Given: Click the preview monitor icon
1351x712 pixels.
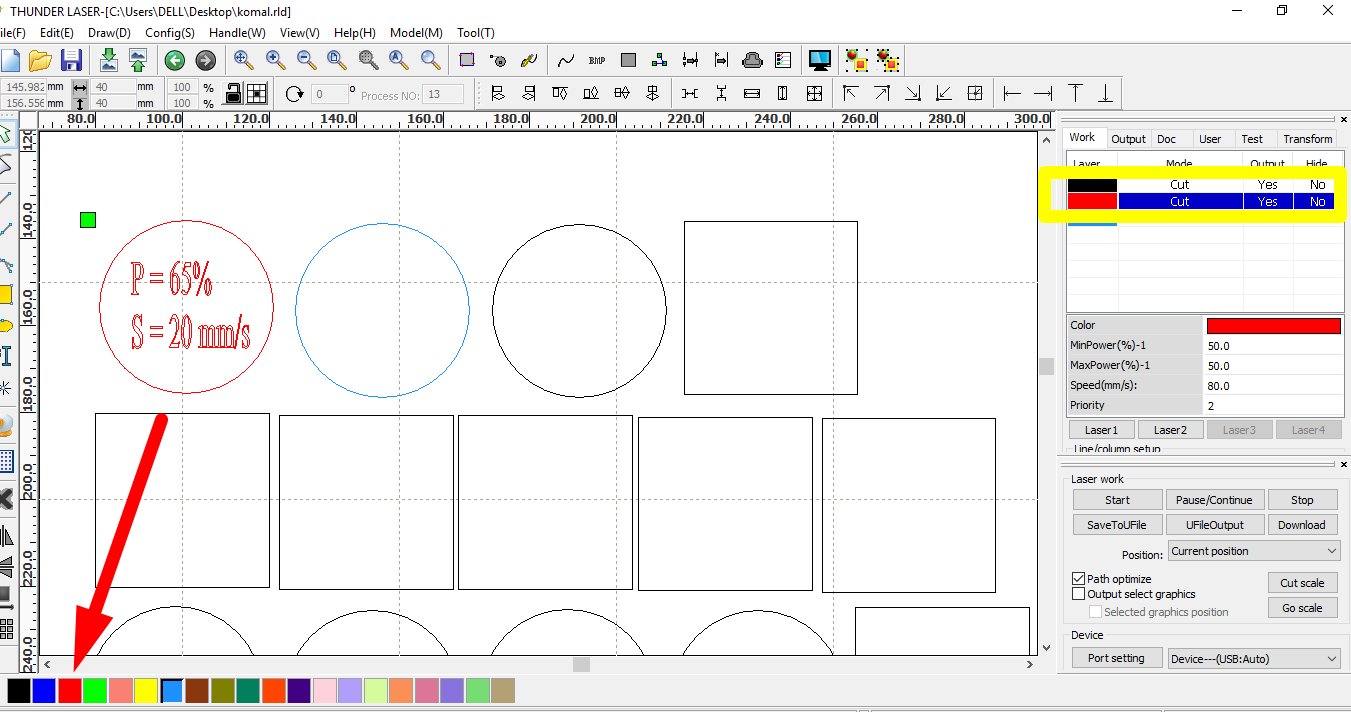Looking at the screenshot, I should pos(820,60).
